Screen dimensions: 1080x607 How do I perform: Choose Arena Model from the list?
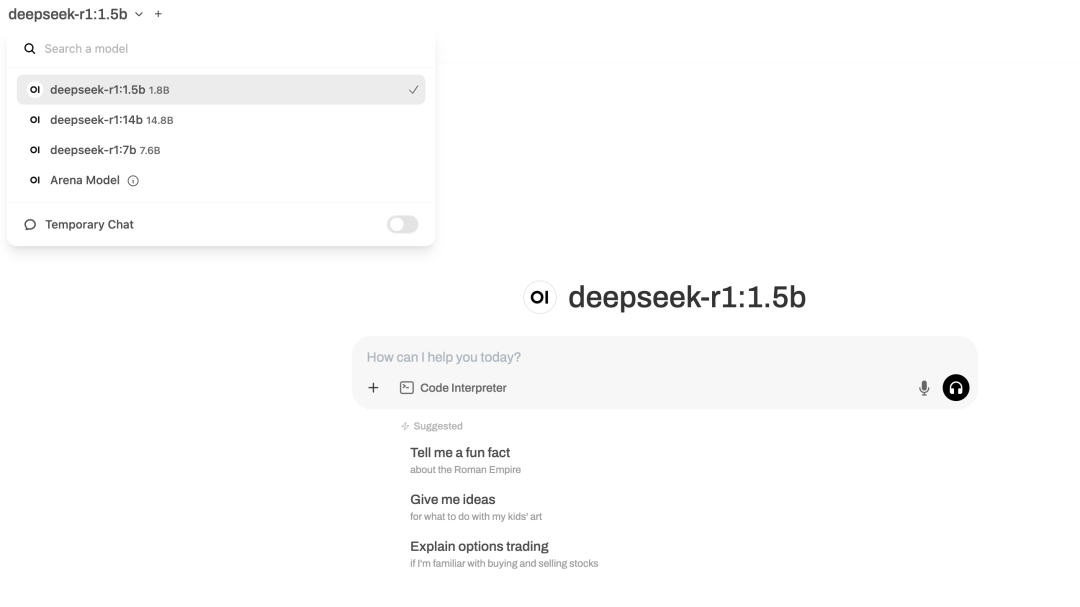[x=85, y=180]
